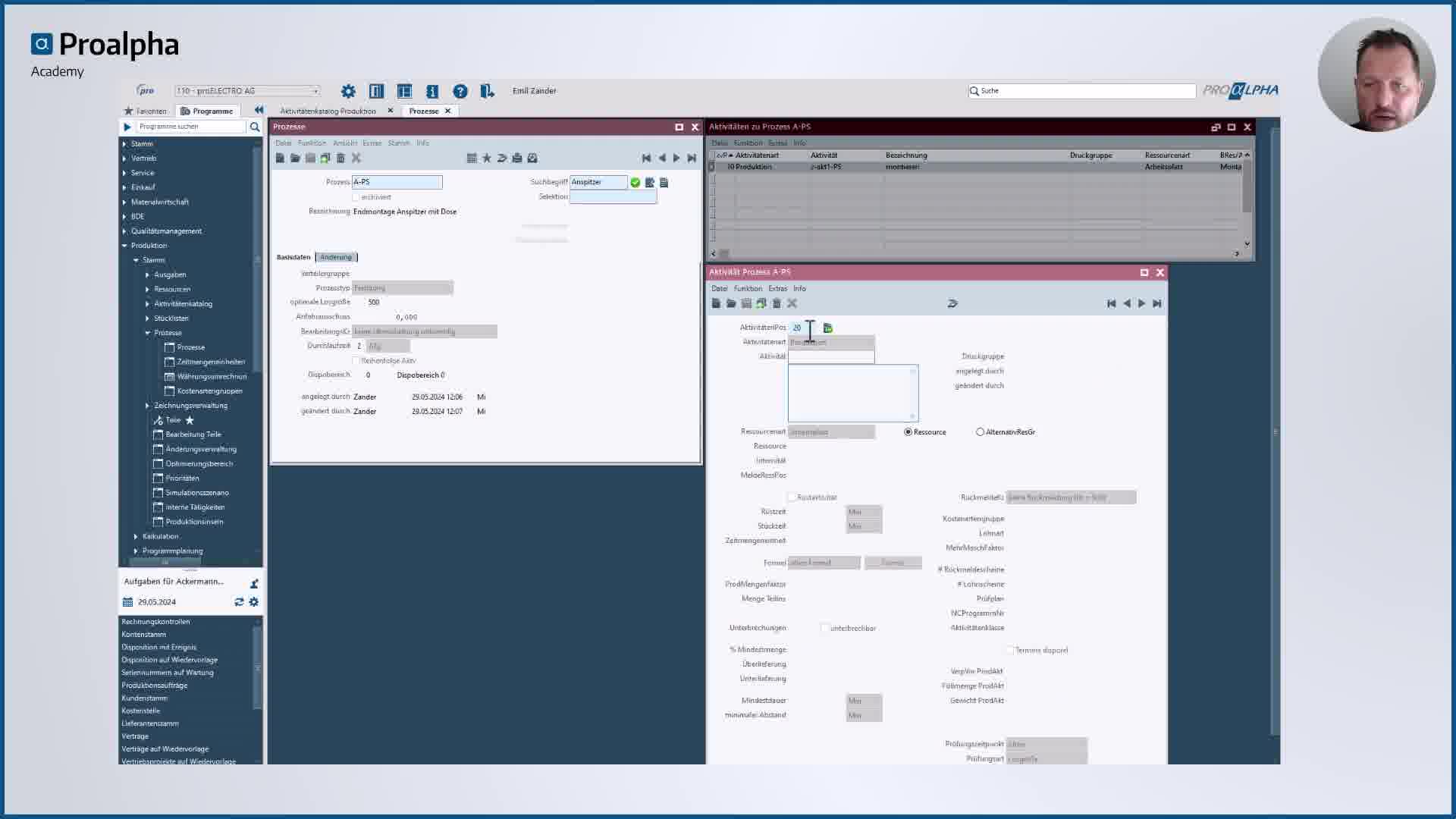Open Lieferantenstamm task link
Image resolution: width=1456 pixels, height=819 pixels.
pos(150,723)
